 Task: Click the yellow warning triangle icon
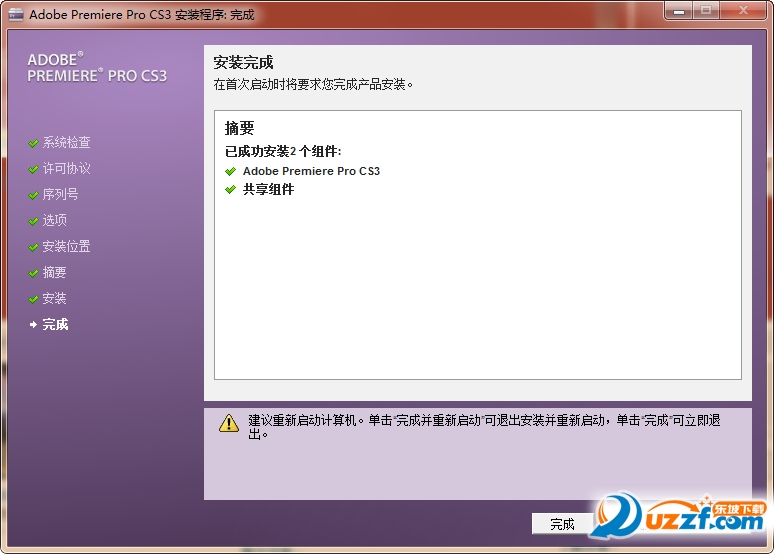click(229, 424)
